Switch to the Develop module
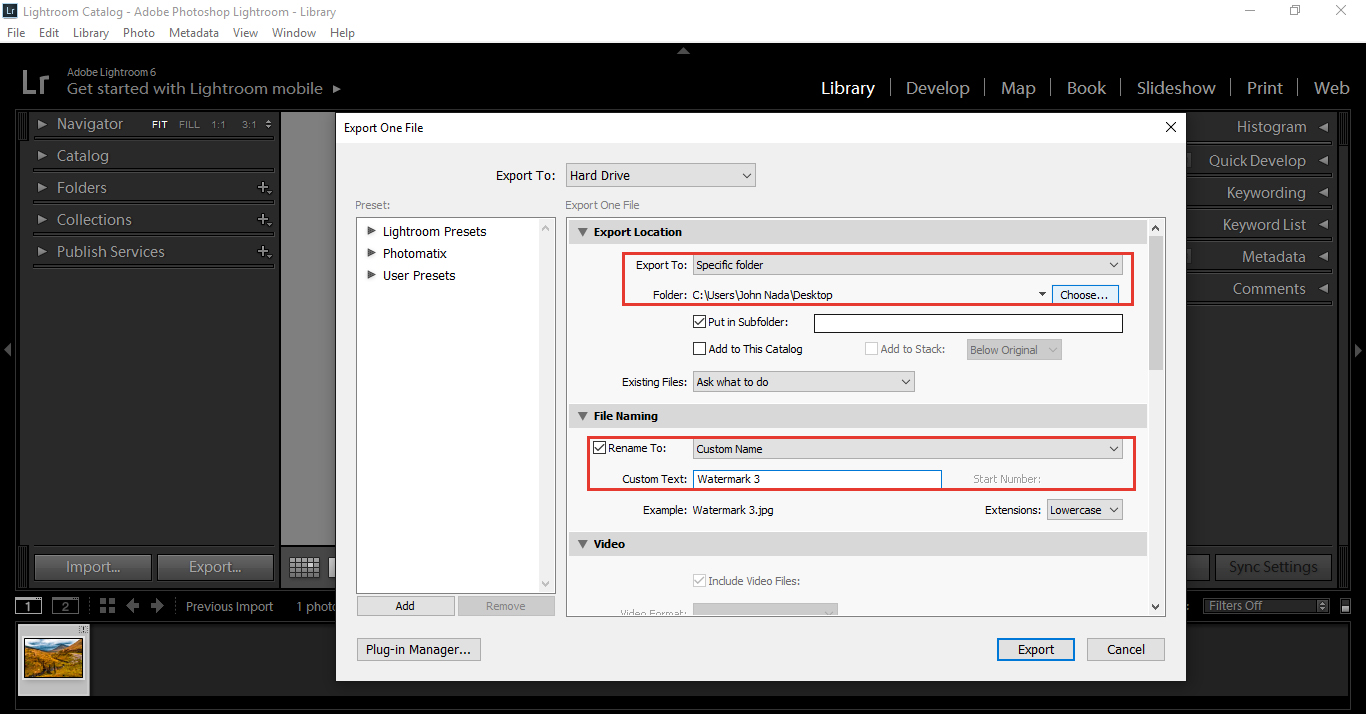Viewport: 1366px width, 714px height. tap(937, 88)
